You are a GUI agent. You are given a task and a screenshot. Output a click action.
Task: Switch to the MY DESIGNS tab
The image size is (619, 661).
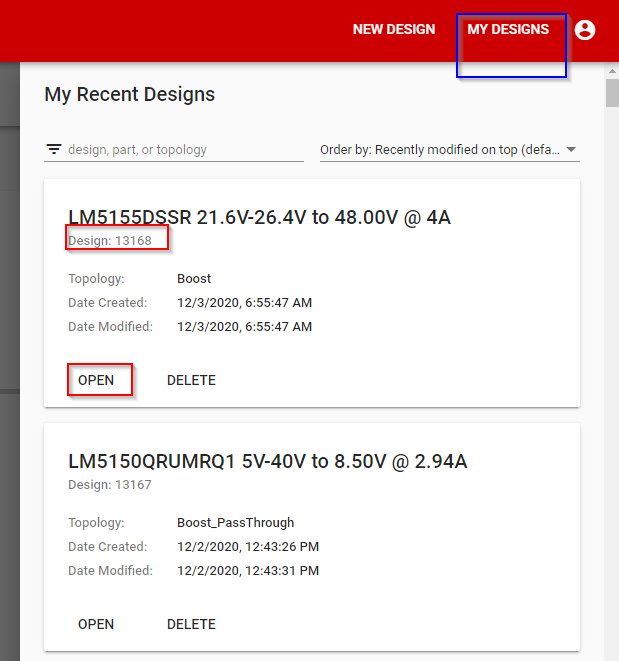pyautogui.click(x=508, y=30)
